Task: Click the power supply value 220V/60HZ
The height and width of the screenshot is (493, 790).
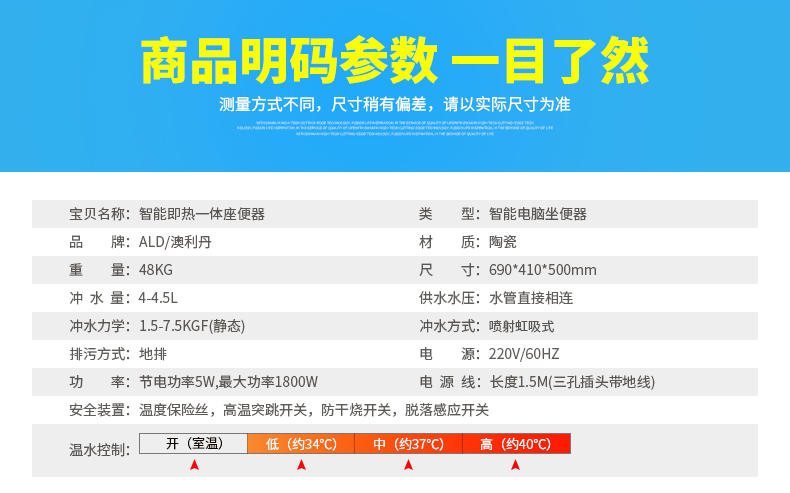Action: coord(524,354)
